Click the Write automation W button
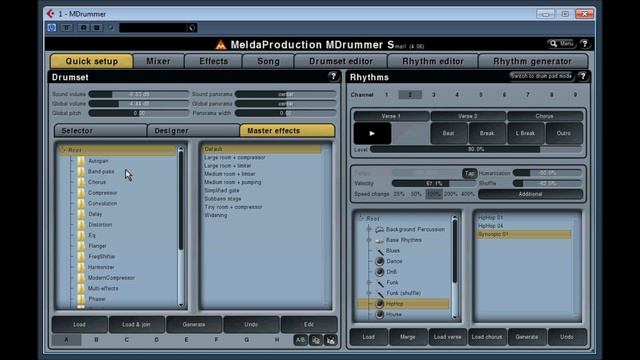The height and width of the screenshot is (360, 640). pyautogui.click(x=97, y=28)
